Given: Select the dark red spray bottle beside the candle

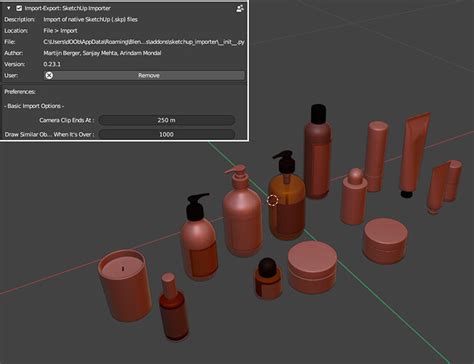Looking at the screenshot, I should point(174,307).
